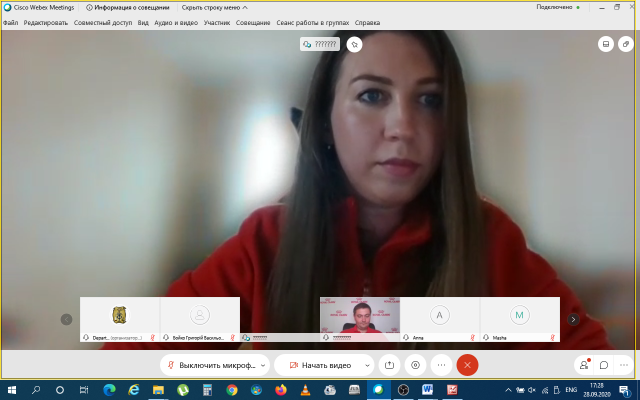Click muted microphone icon on Anna tile
The image size is (640, 400).
click(472, 338)
